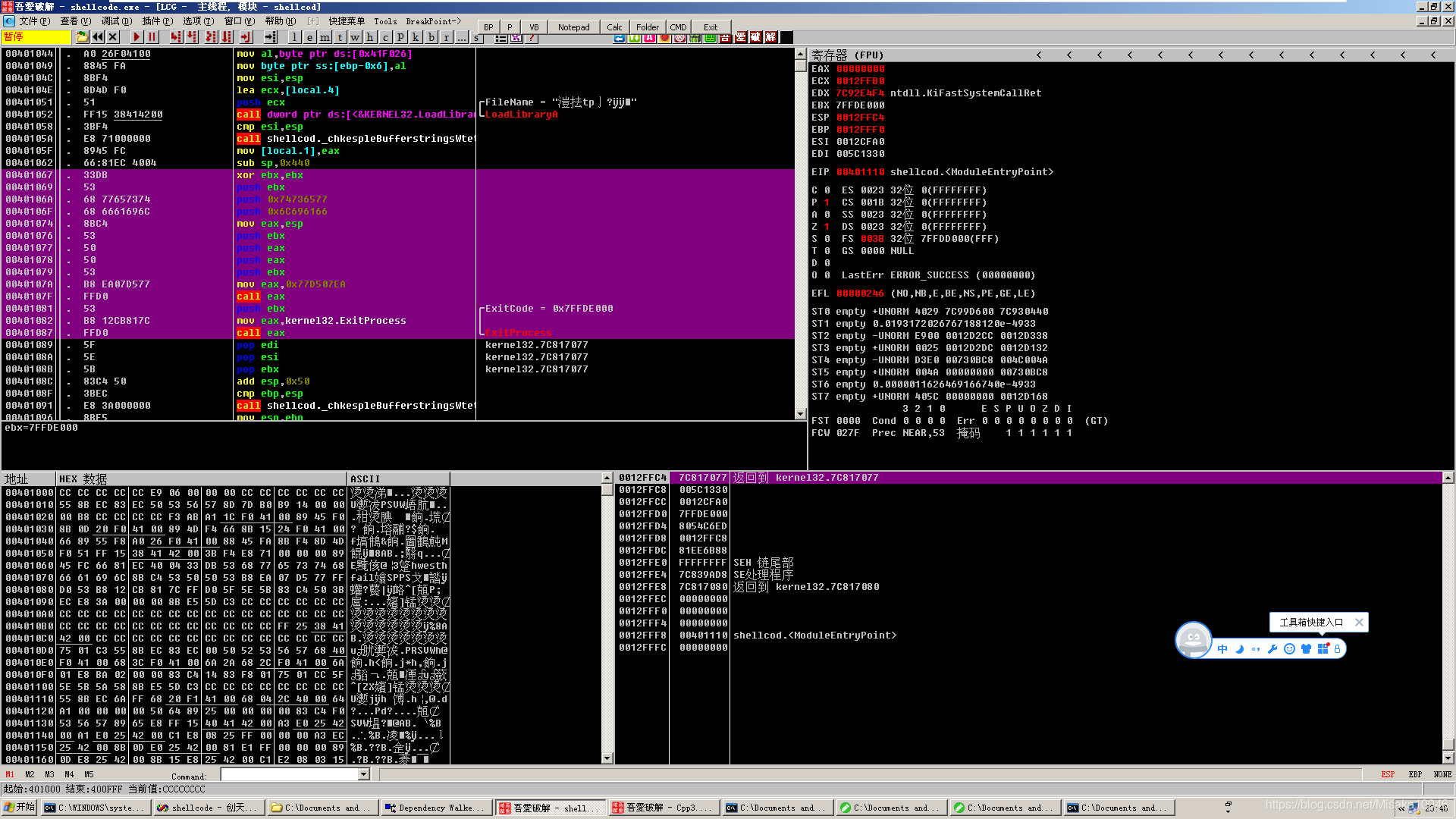Pause execution with the pause icon

pyautogui.click(x=152, y=36)
